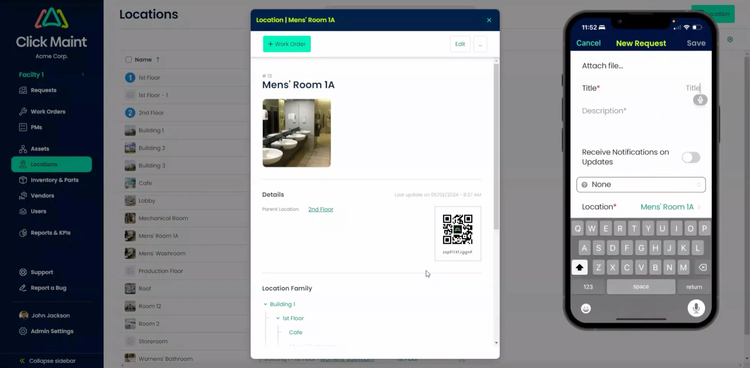The image size is (750, 368).
Task: Tap Attach file on phone form
Action: tap(602, 66)
